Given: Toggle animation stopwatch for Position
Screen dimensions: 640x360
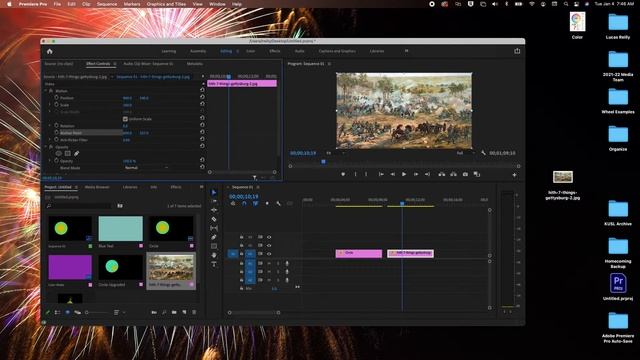Looking at the screenshot, I should 57,98.
